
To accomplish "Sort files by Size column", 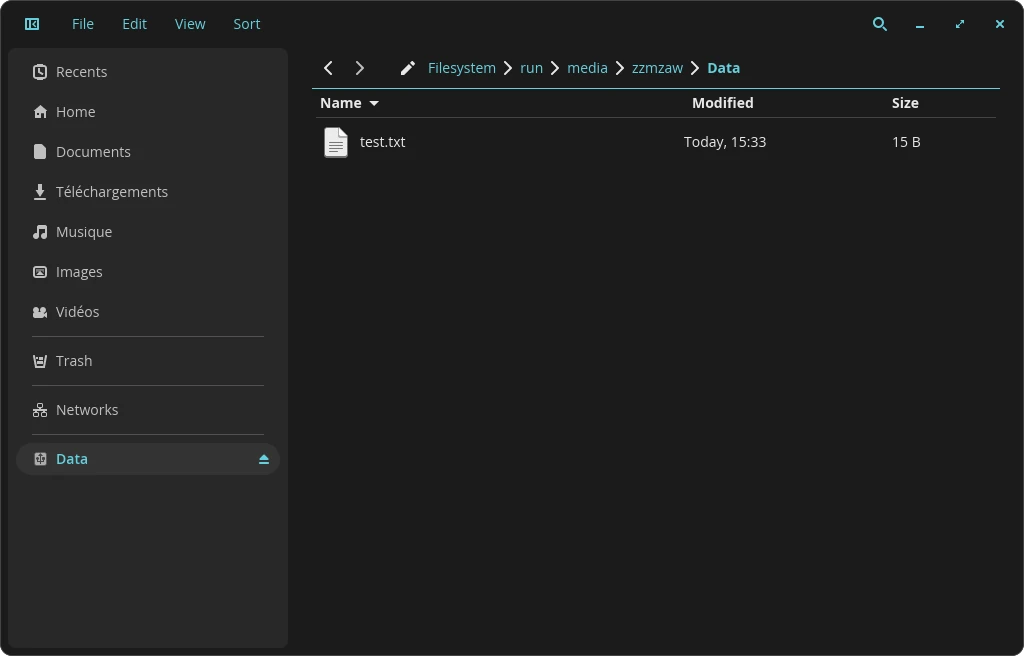I will [x=905, y=103].
